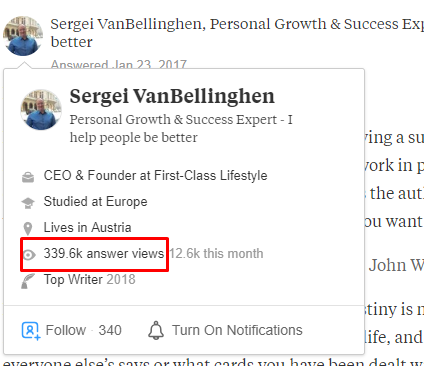Open Sergei VanBellinghen bold name in card
Screen dimensions: 424x366
click(x=172, y=96)
